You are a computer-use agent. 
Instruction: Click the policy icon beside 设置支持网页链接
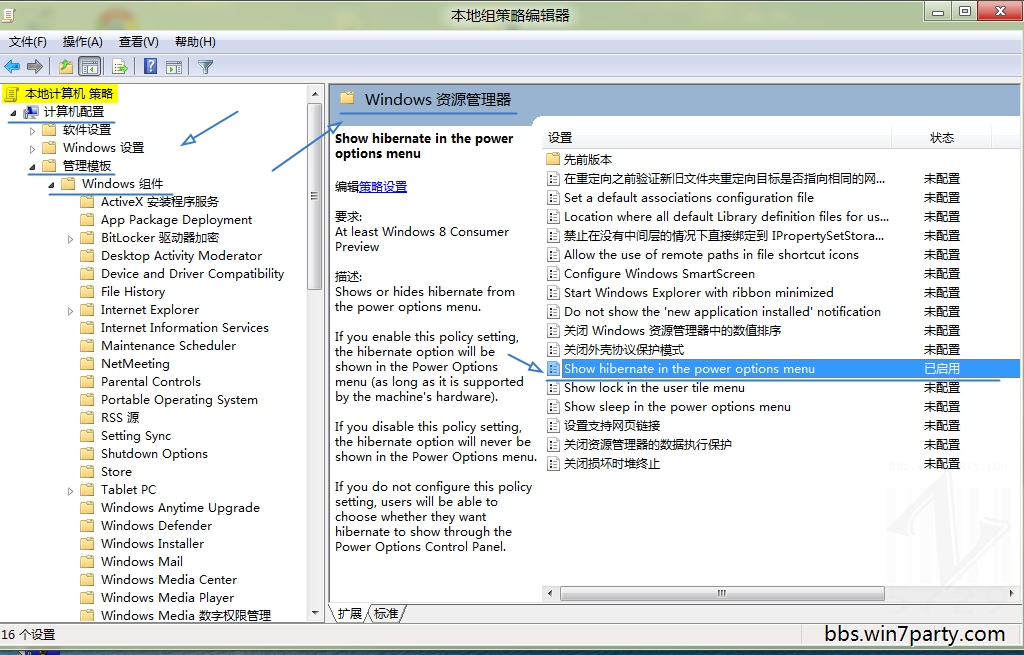tap(553, 426)
